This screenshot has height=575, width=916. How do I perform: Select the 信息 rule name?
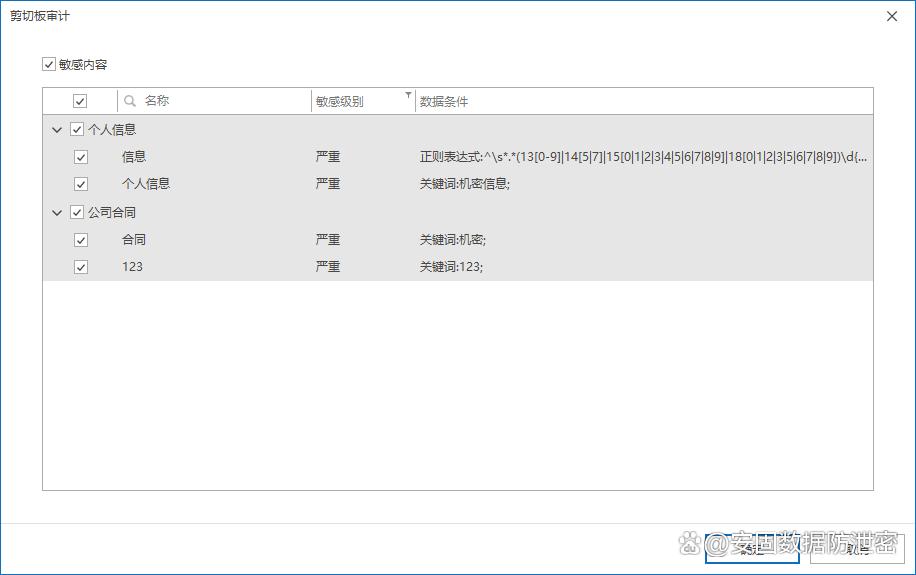point(134,157)
